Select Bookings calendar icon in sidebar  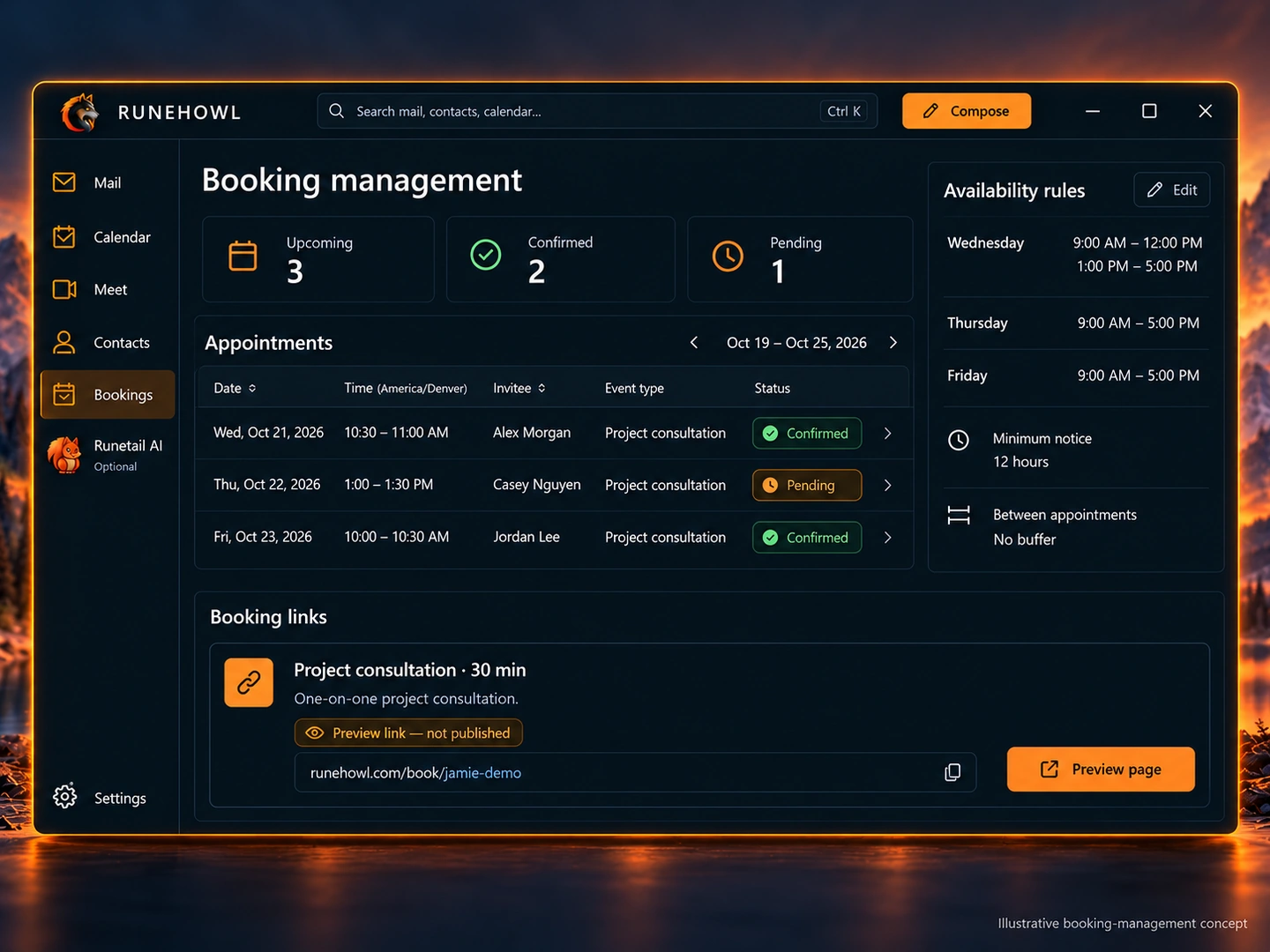(64, 394)
